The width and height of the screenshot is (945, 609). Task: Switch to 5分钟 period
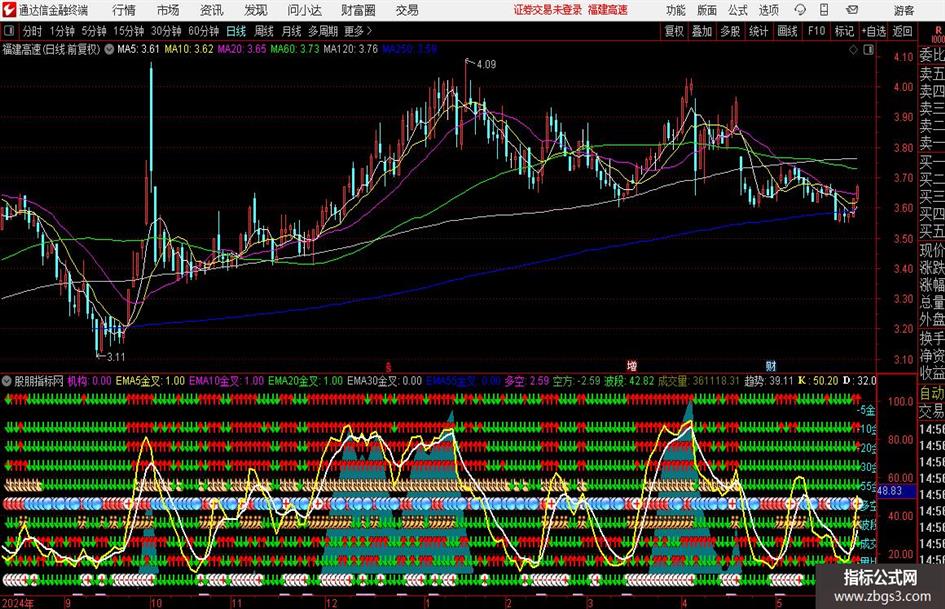[x=94, y=31]
